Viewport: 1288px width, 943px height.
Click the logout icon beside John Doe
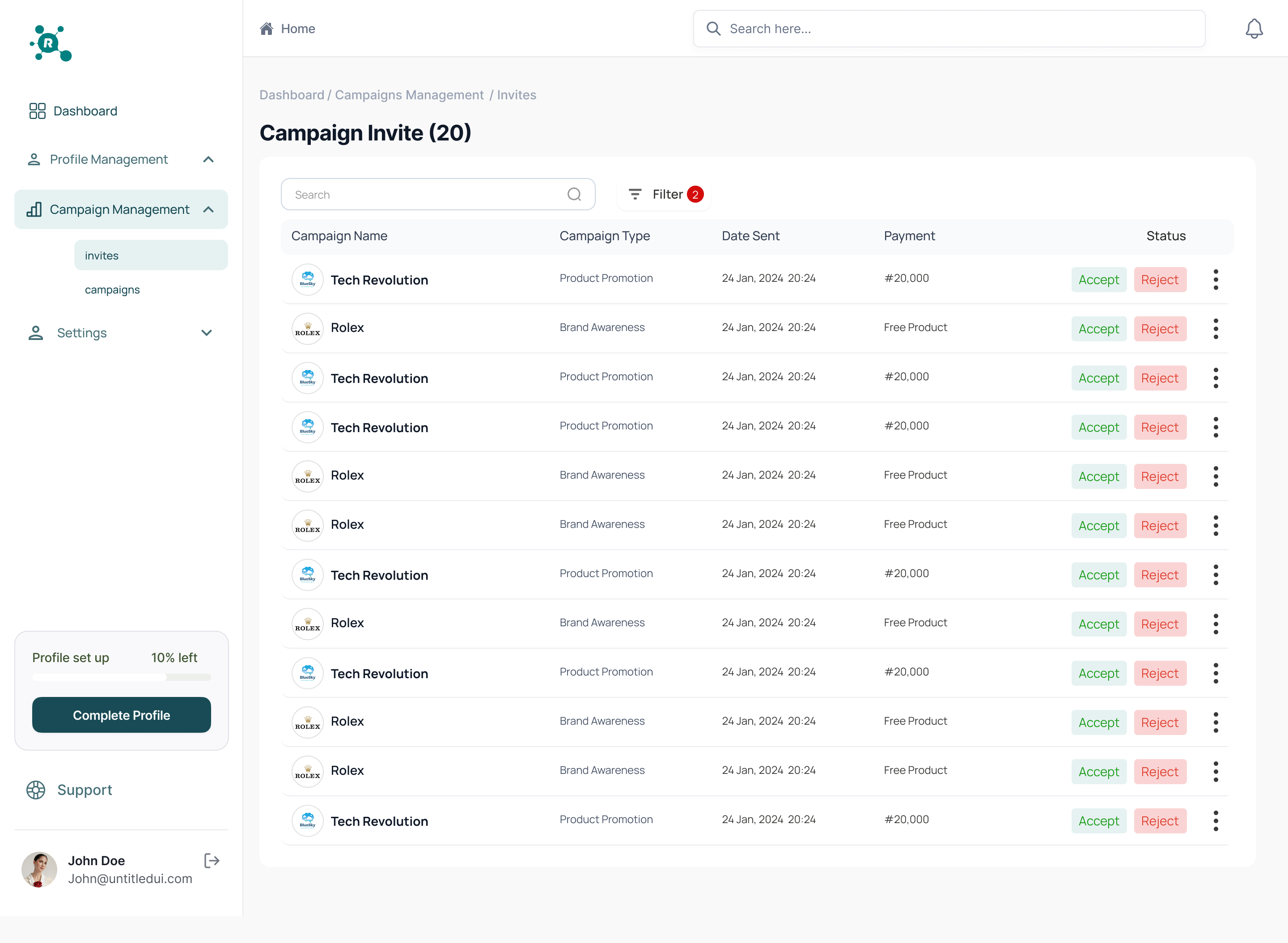click(212, 860)
